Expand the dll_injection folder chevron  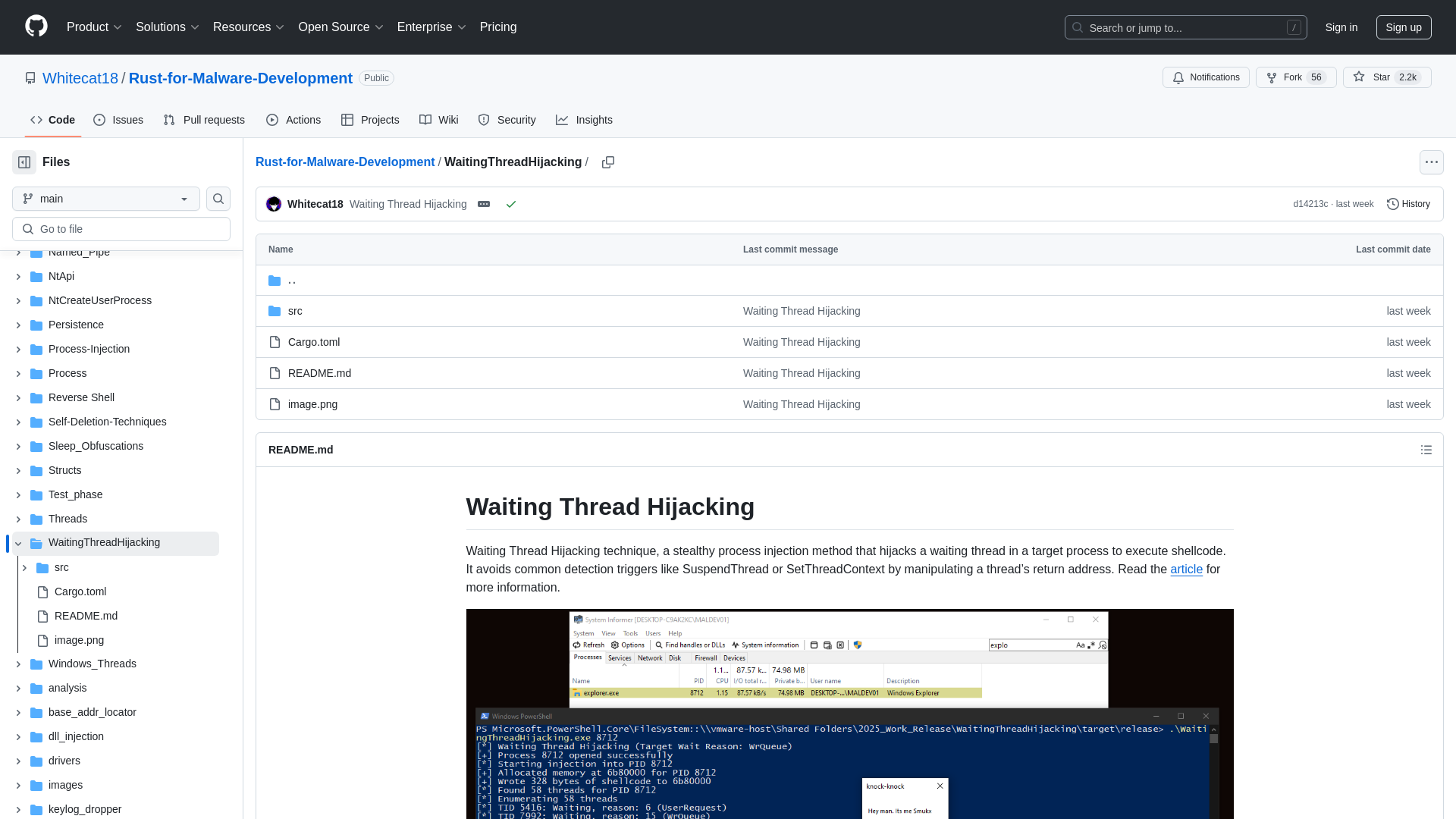click(x=18, y=737)
